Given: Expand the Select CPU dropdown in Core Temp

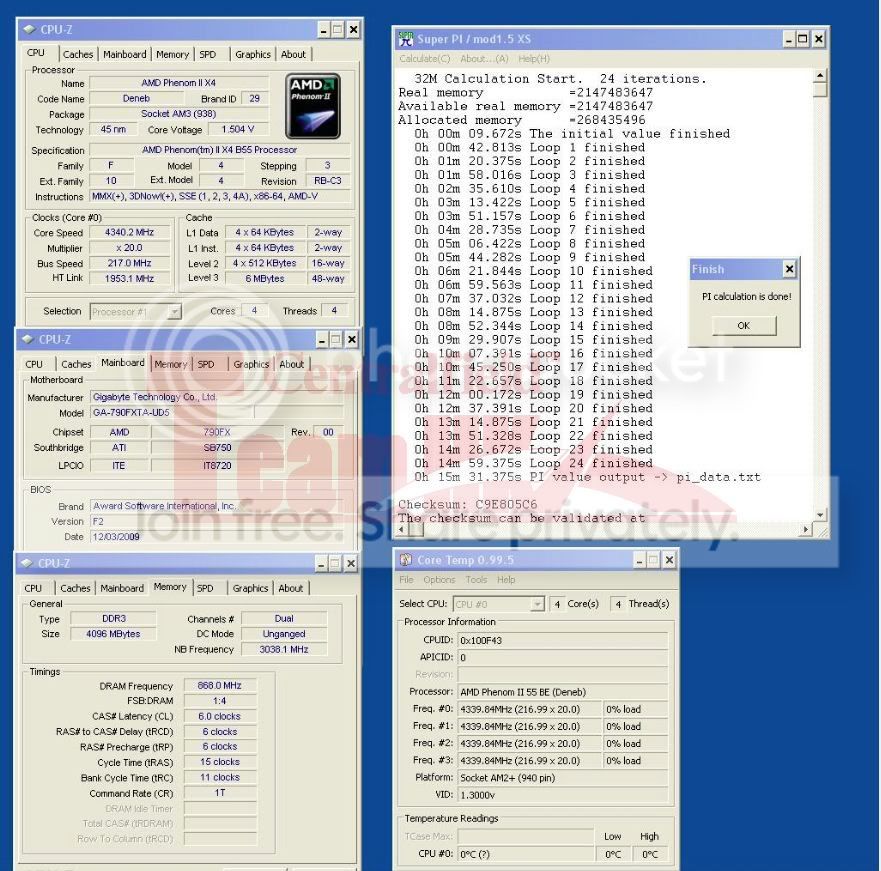Looking at the screenshot, I should pos(537,604).
